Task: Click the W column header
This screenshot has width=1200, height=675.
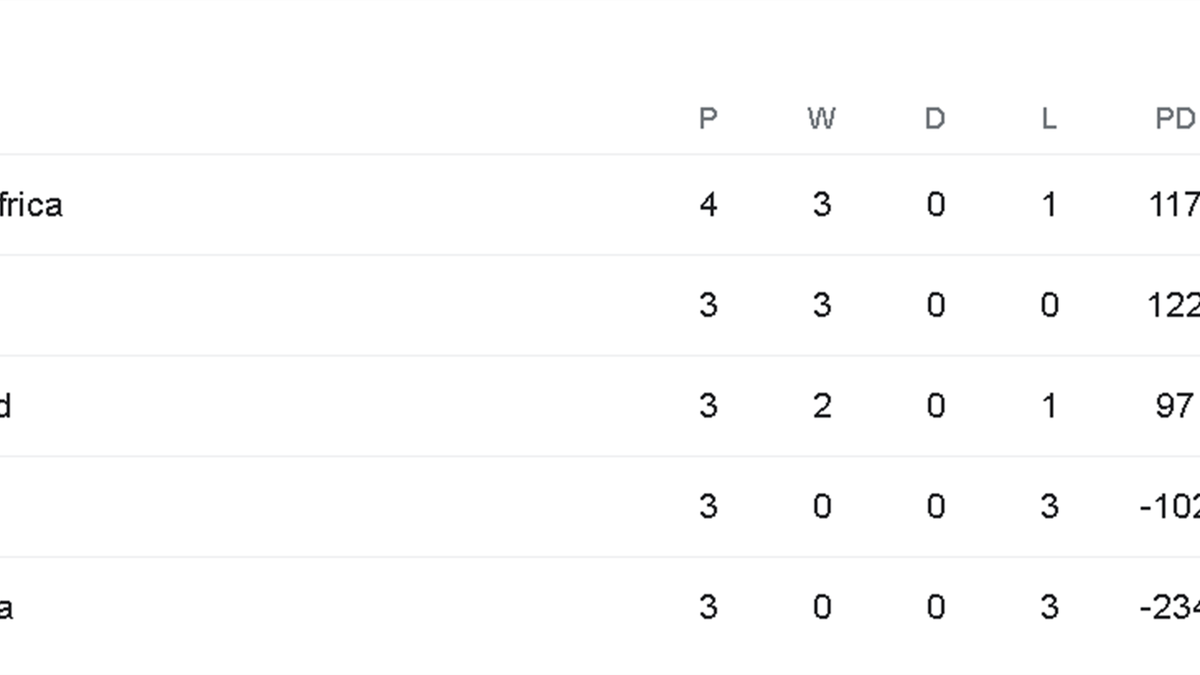Action: point(821,119)
